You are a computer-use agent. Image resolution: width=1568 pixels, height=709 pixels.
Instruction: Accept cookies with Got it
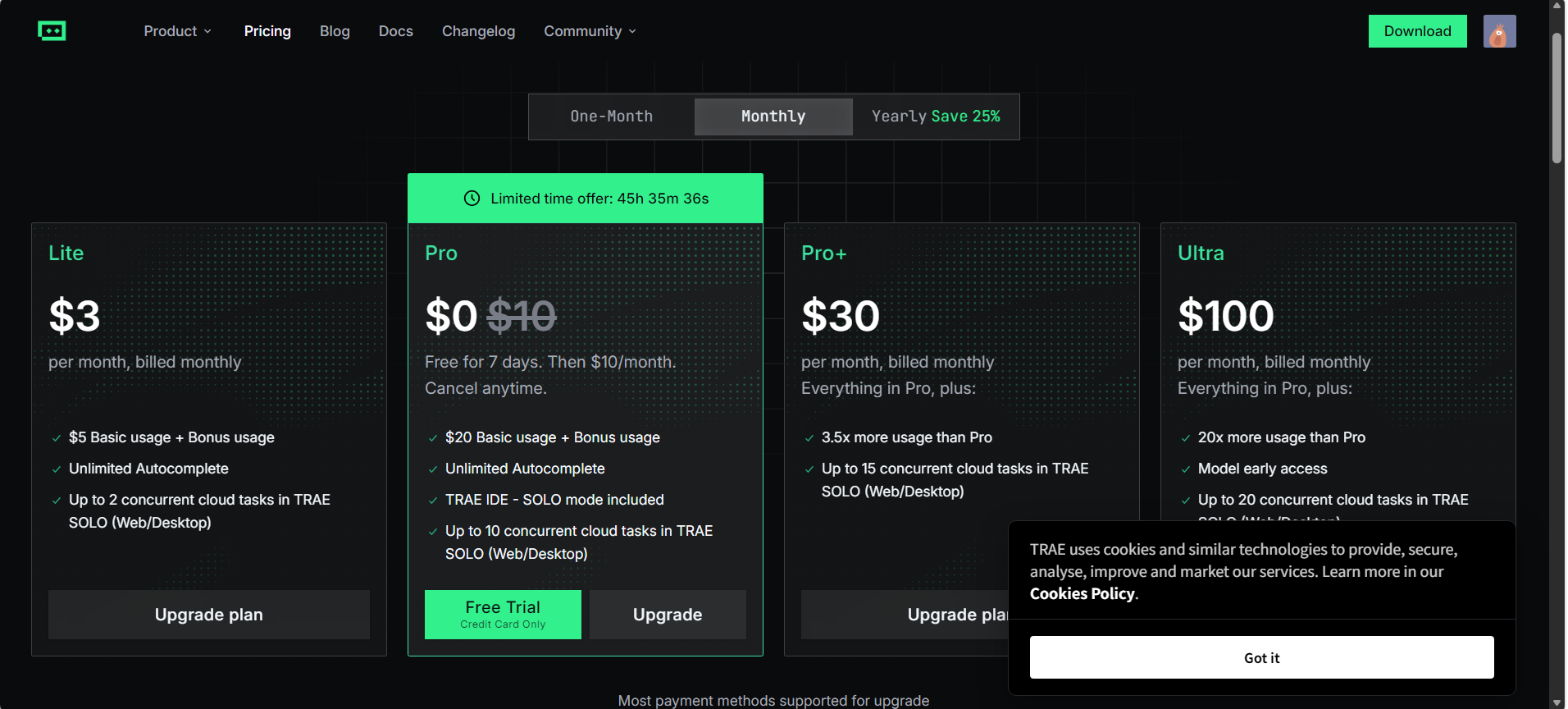click(1261, 657)
